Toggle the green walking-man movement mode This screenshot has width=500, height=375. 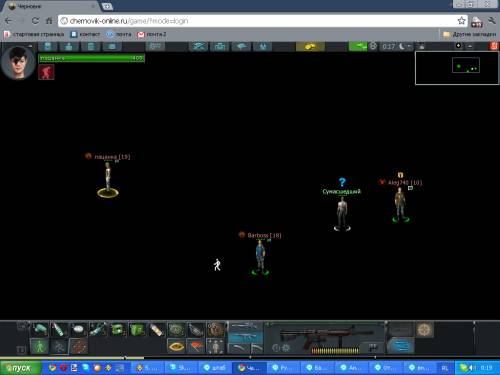[x=39, y=346]
